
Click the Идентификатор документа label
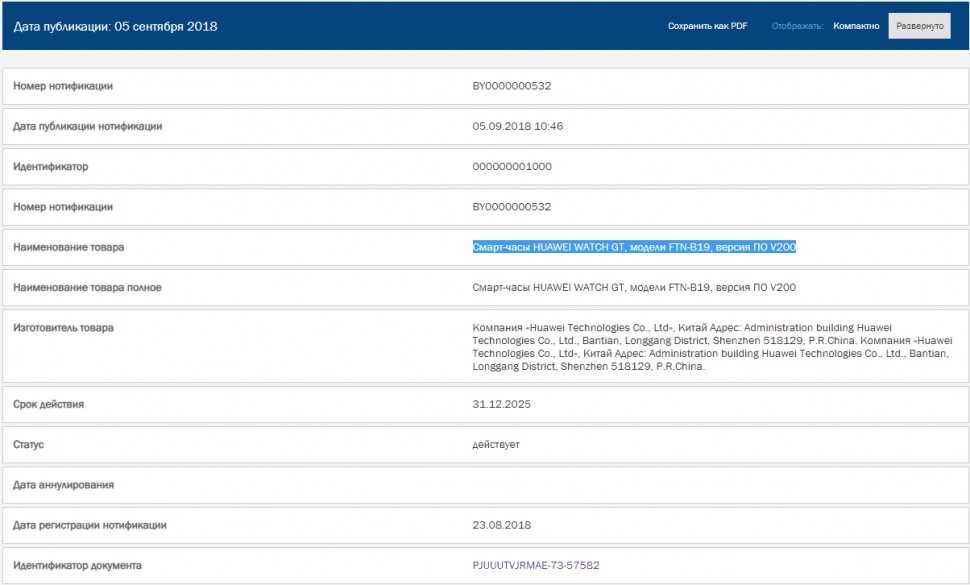[77, 565]
